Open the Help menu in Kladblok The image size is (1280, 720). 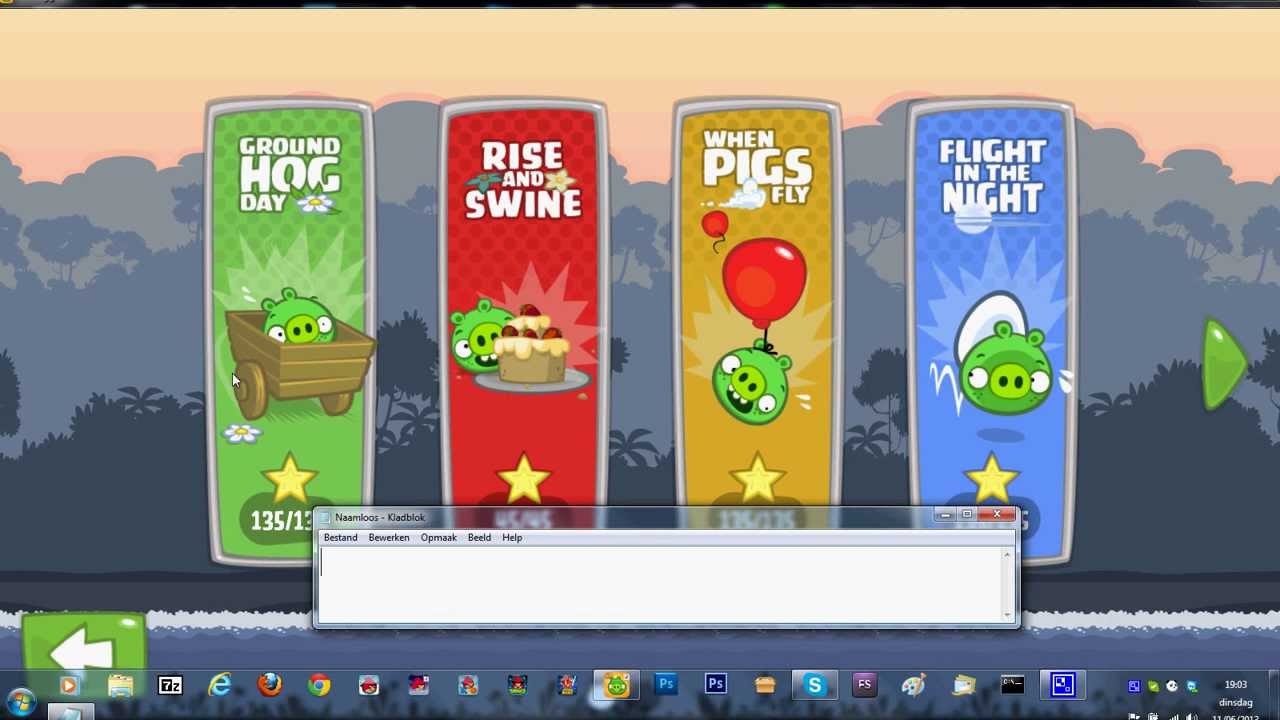[512, 538]
